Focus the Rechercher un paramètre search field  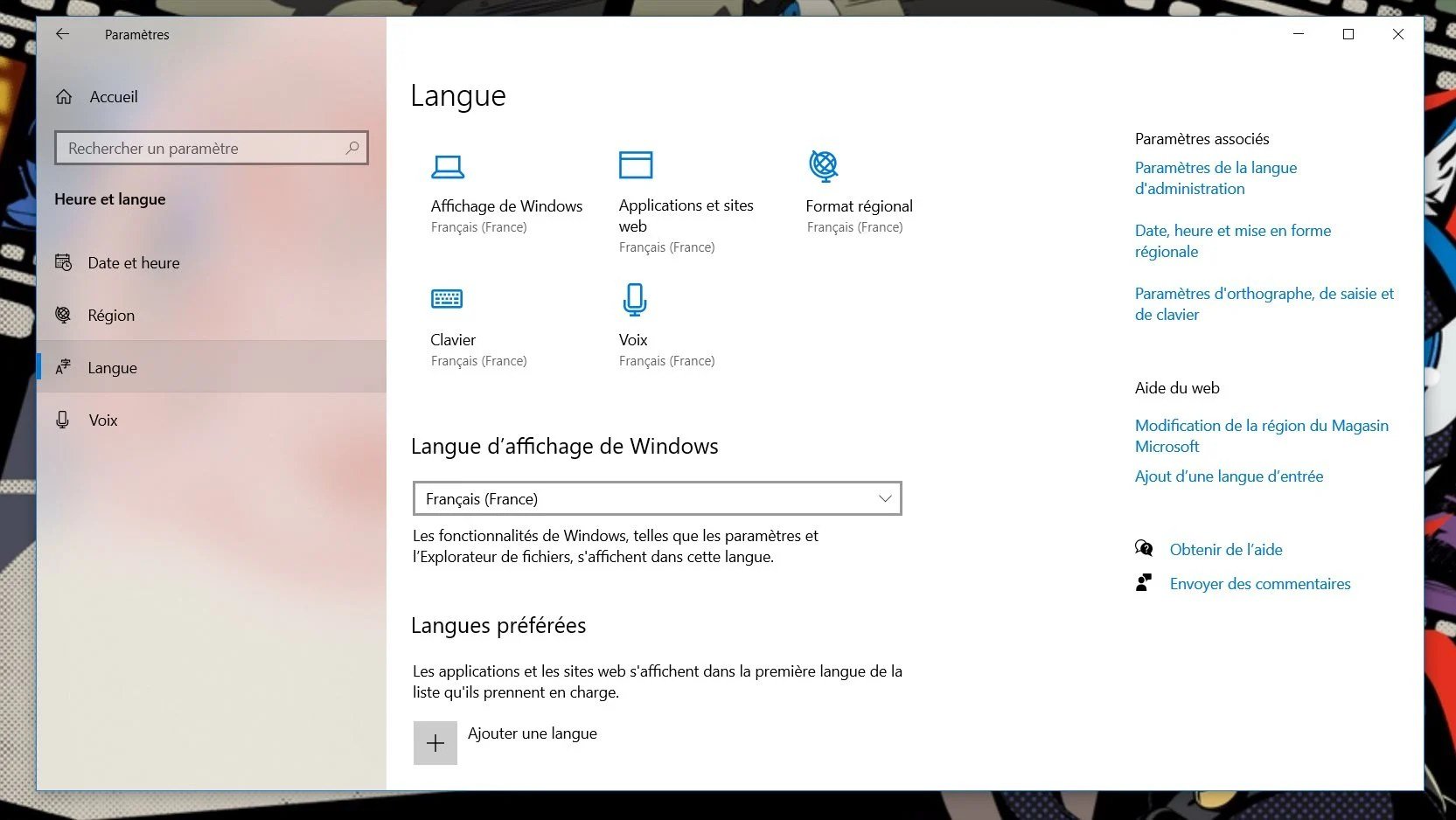tap(212, 148)
